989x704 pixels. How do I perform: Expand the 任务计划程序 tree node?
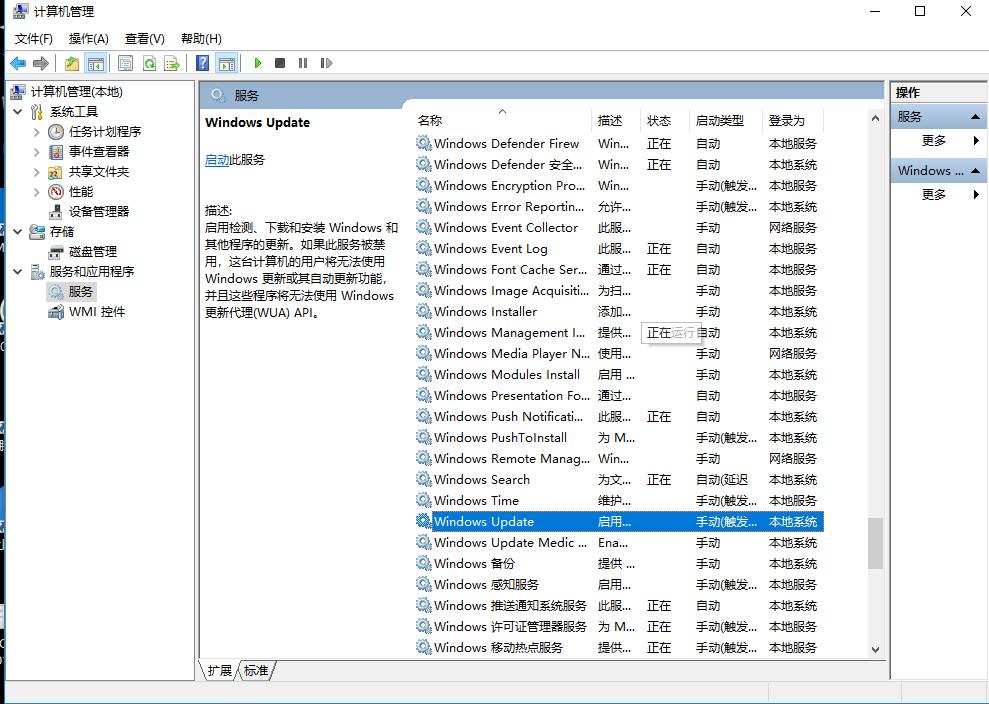pyautogui.click(x=37, y=132)
